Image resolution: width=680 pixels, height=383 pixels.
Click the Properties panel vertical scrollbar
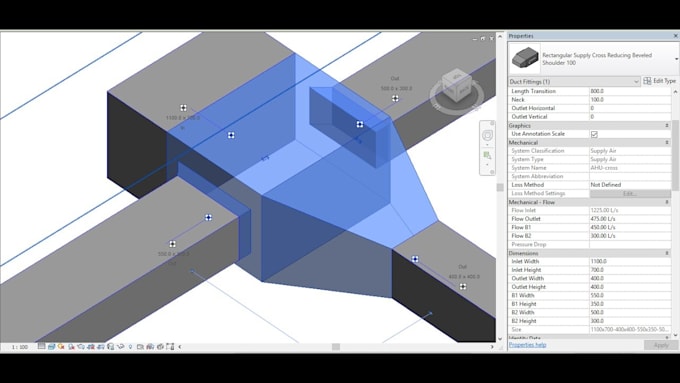pos(675,155)
